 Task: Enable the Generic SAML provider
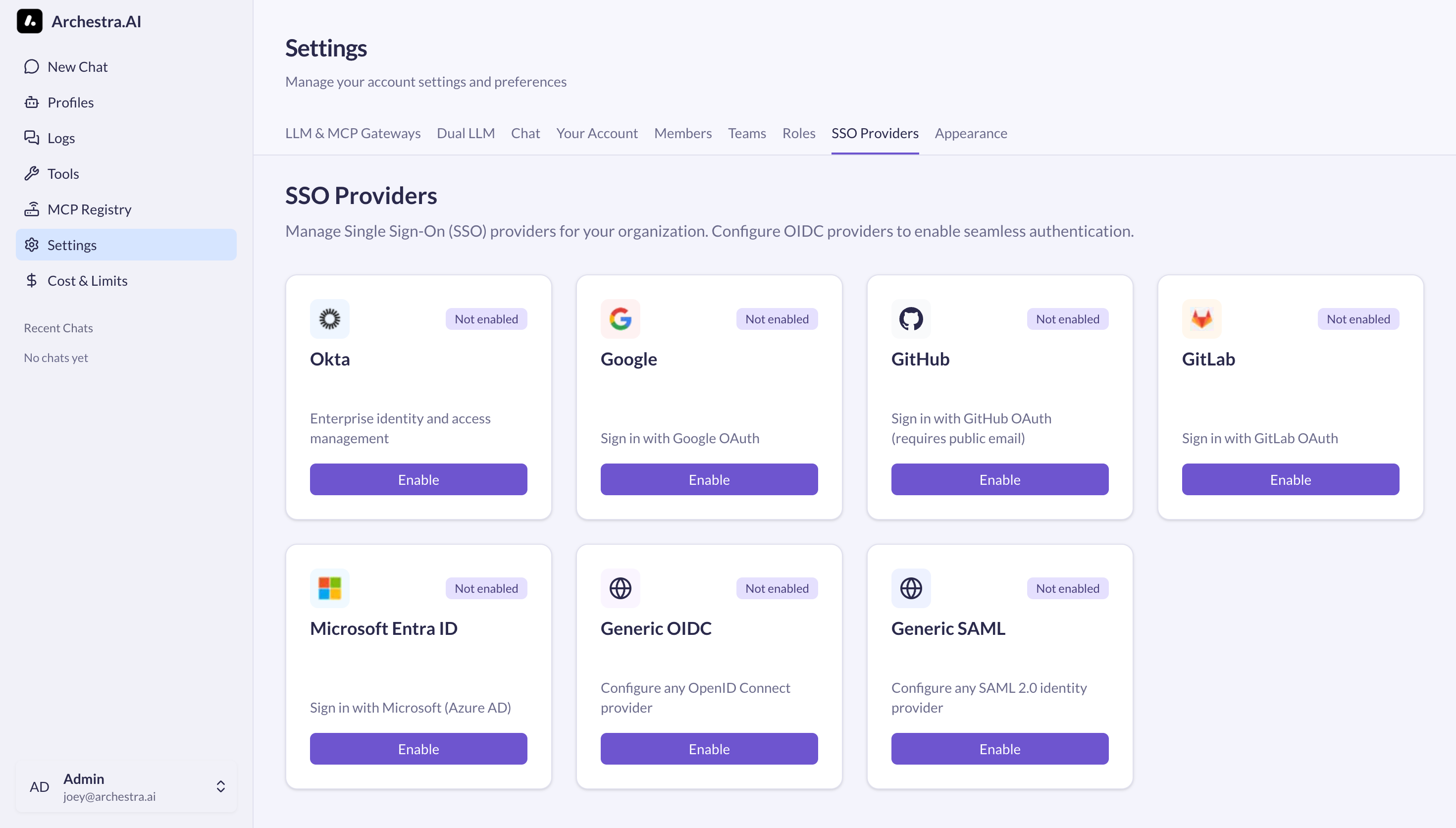[x=999, y=750]
